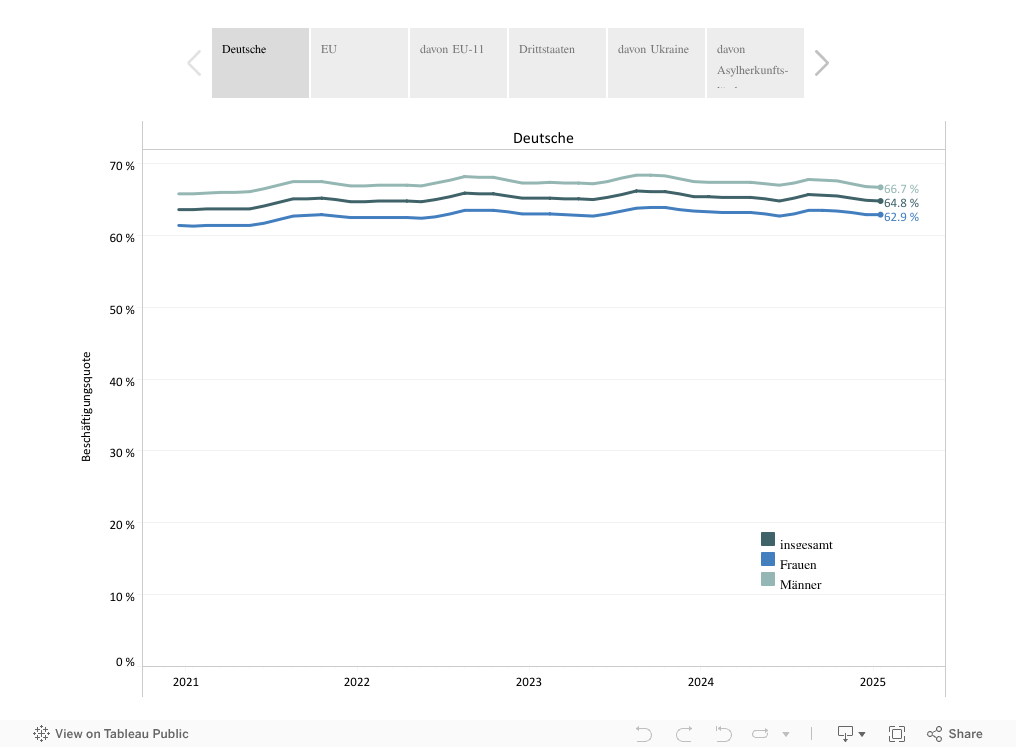Select the Drittstaaten tab
The image size is (1016, 747).
click(x=557, y=63)
